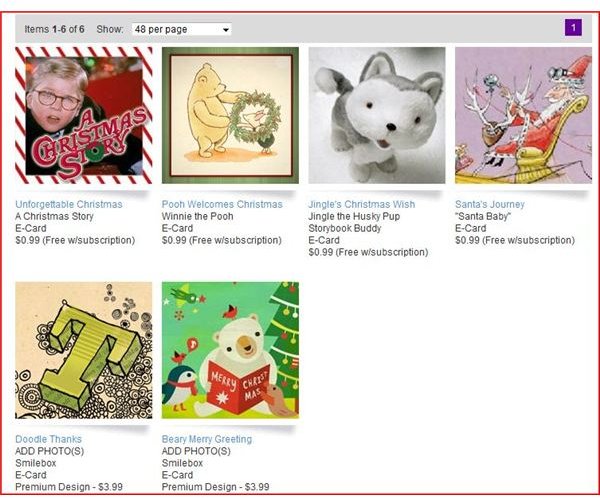Select the Doodle Thanks letter T thumbnail
Image resolution: width=600 pixels, height=498 pixels.
tap(83, 350)
